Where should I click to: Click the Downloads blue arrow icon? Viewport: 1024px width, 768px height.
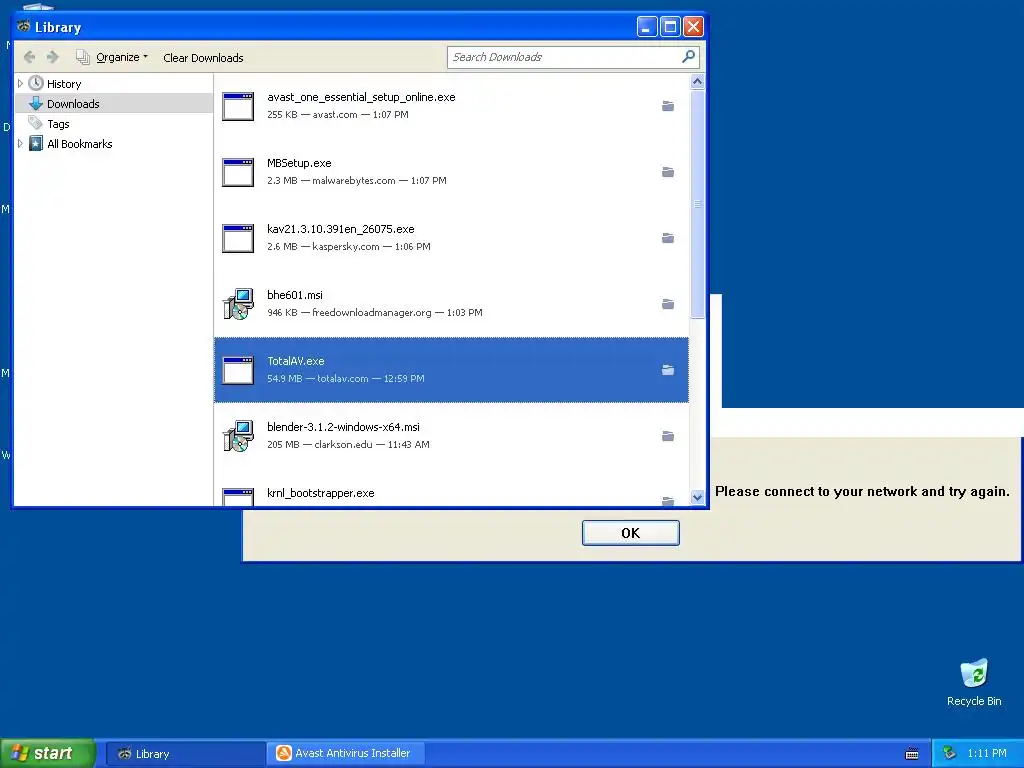click(36, 103)
